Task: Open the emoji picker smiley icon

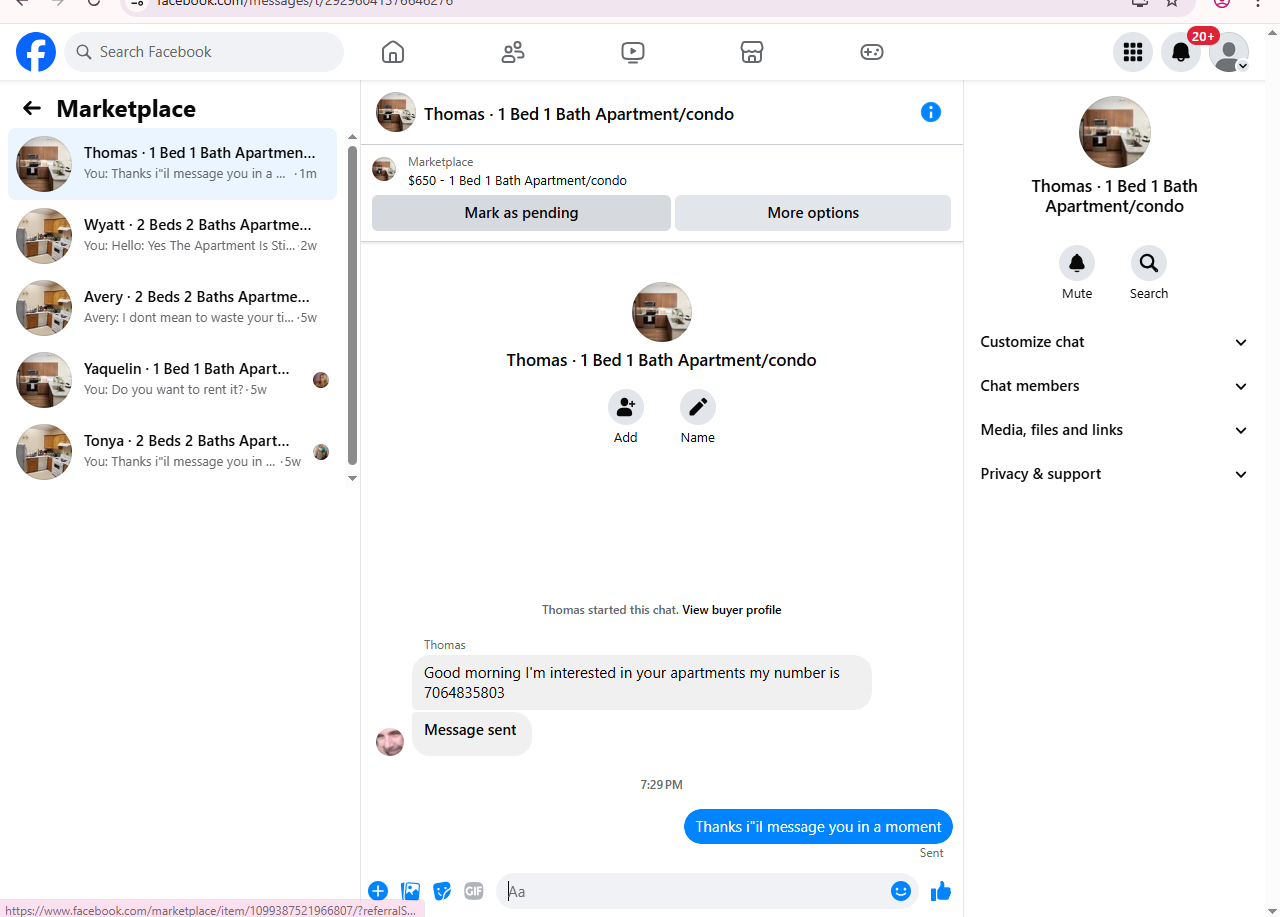Action: 901,891
